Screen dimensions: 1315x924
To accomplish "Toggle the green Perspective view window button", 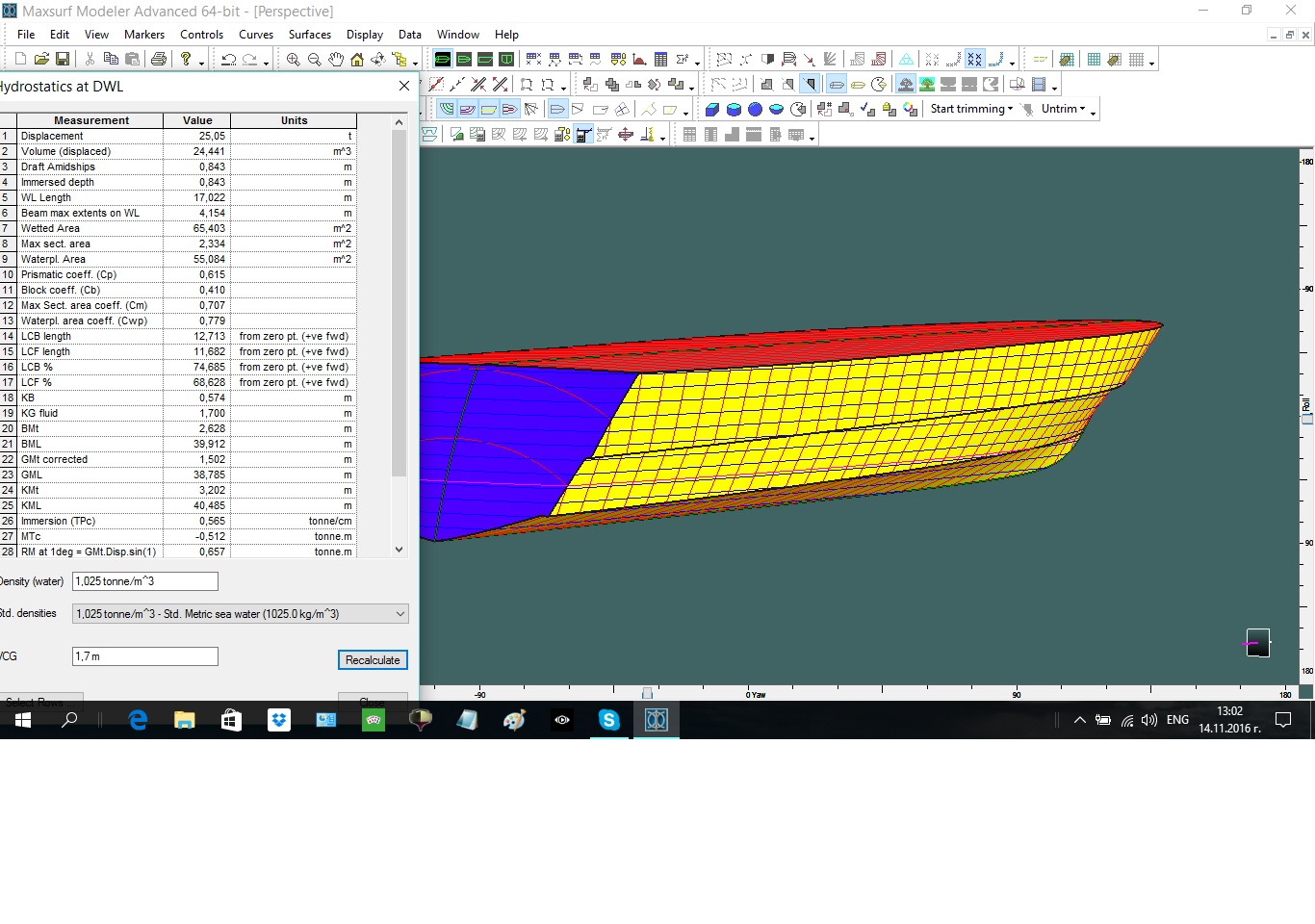I will point(442,60).
